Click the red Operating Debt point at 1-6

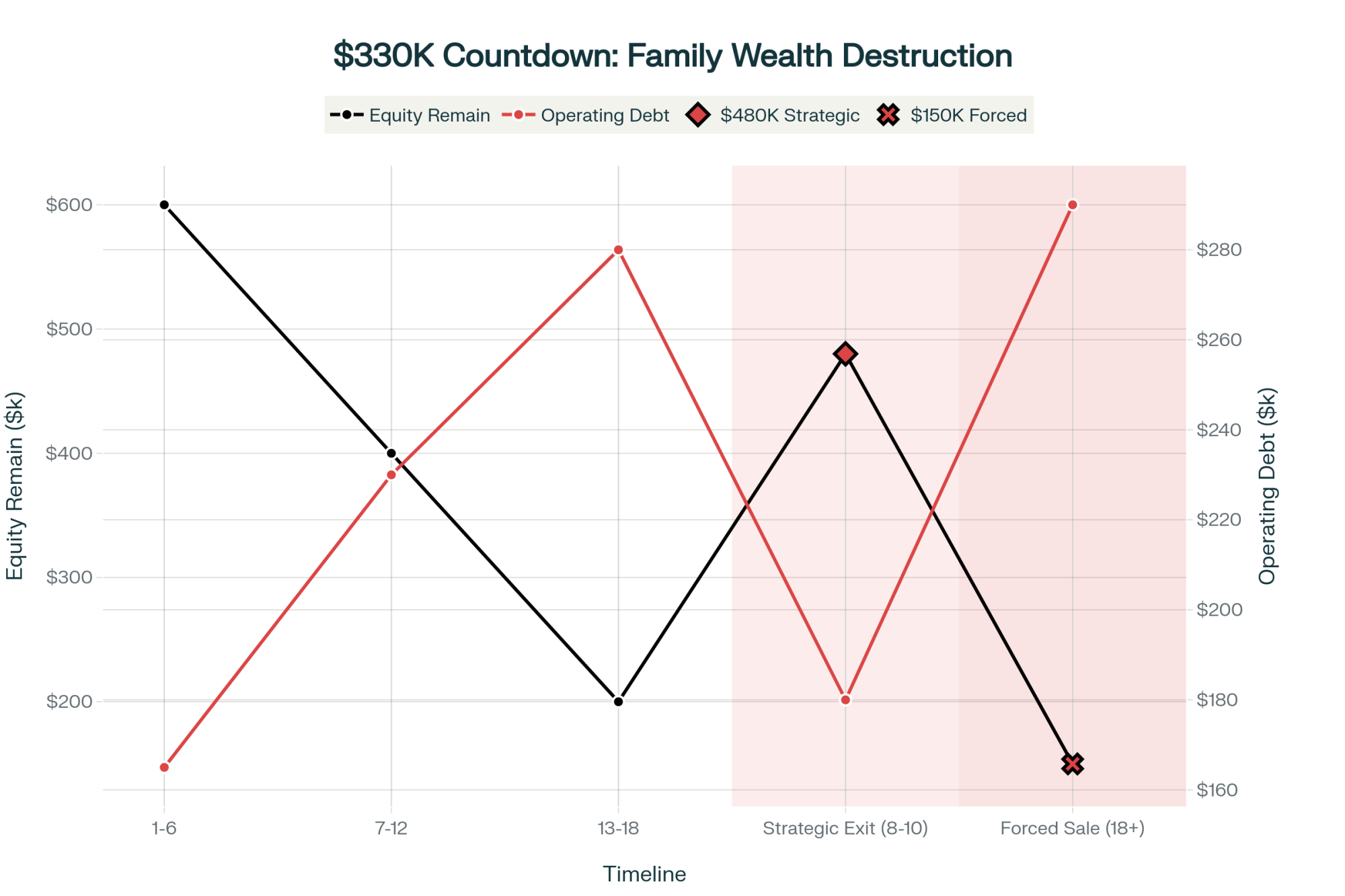pos(164,767)
